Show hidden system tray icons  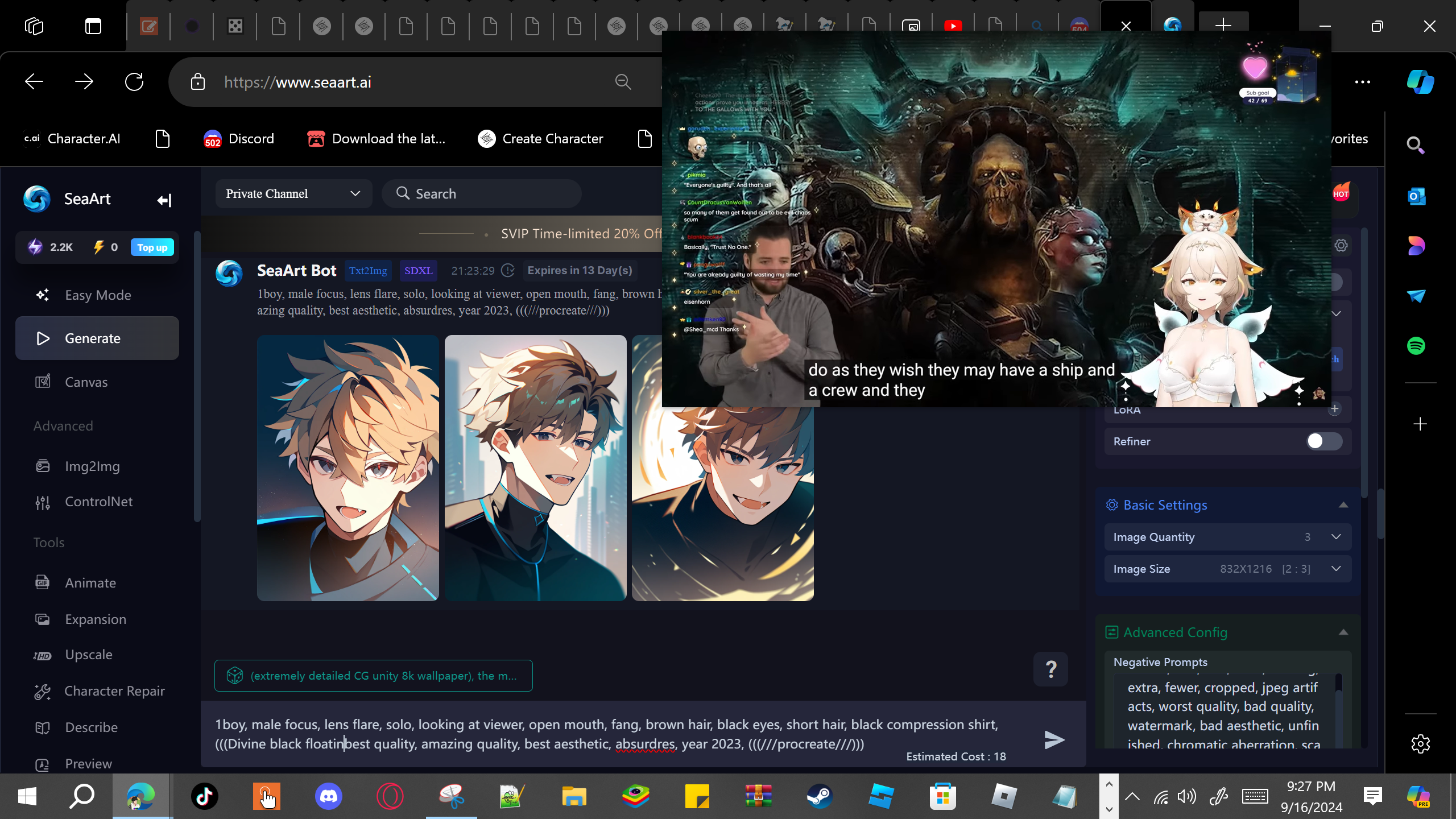point(1132,796)
